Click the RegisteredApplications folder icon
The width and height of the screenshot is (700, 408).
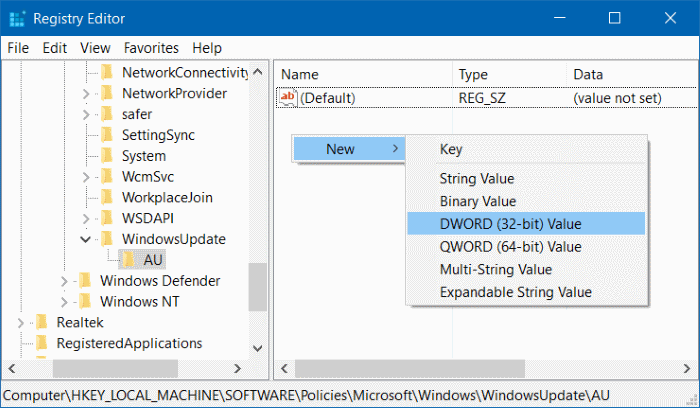click(42, 343)
